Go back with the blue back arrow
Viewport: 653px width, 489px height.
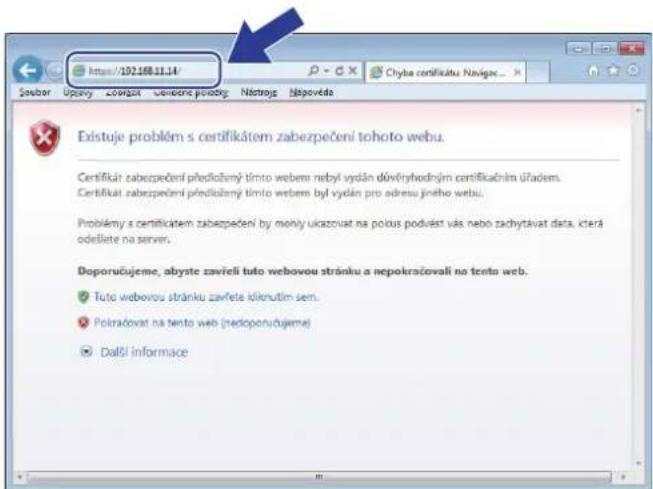[27, 70]
